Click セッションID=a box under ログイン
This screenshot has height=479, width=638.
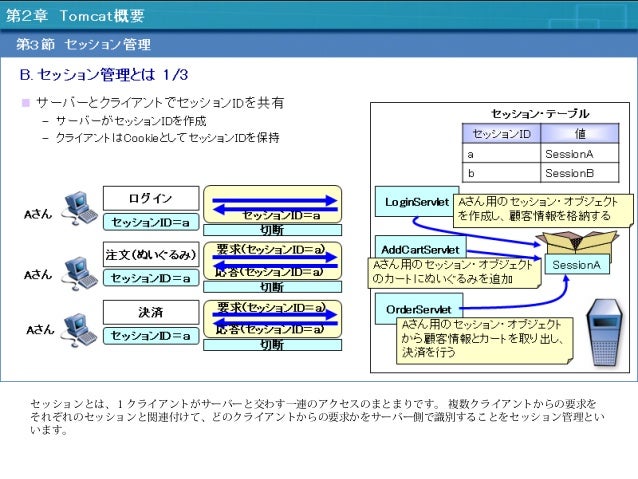(x=151, y=222)
